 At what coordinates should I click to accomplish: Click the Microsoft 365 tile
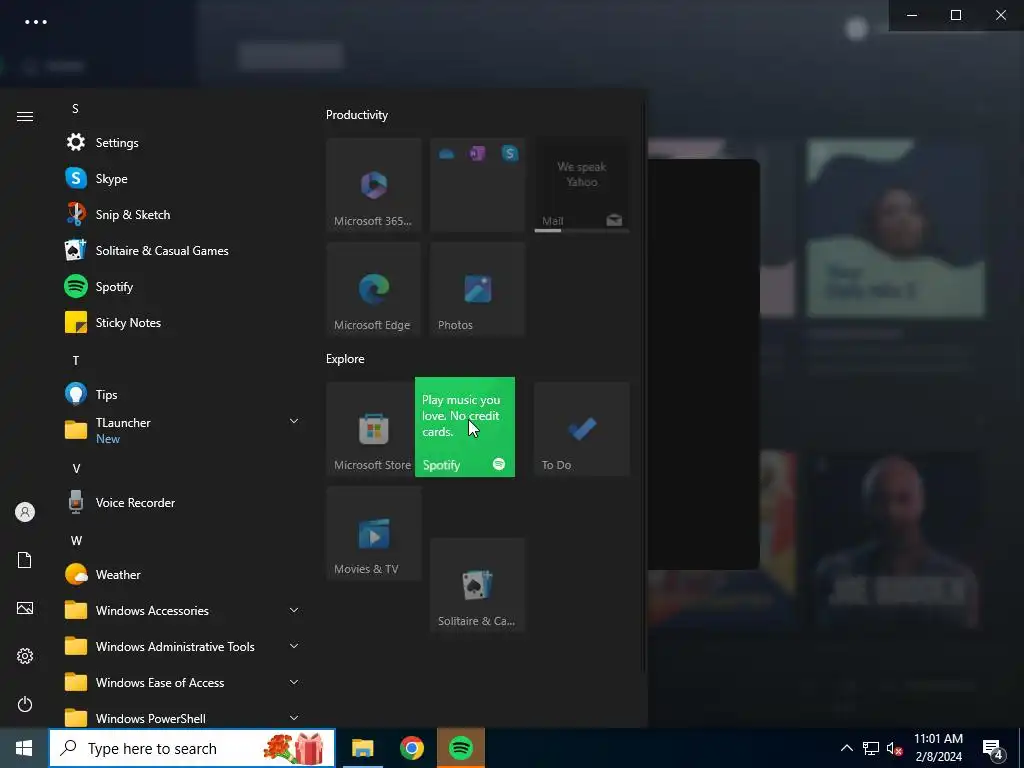[x=374, y=185]
